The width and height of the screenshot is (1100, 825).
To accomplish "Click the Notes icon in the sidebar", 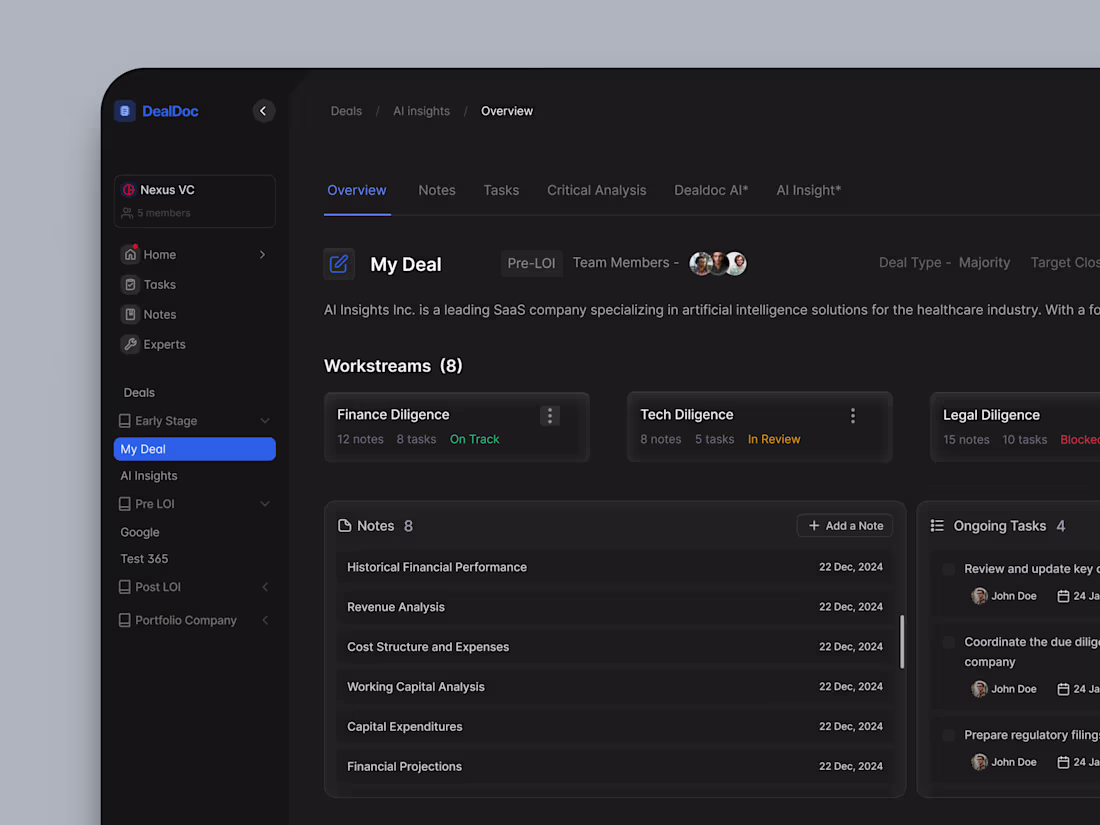I will click(129, 314).
